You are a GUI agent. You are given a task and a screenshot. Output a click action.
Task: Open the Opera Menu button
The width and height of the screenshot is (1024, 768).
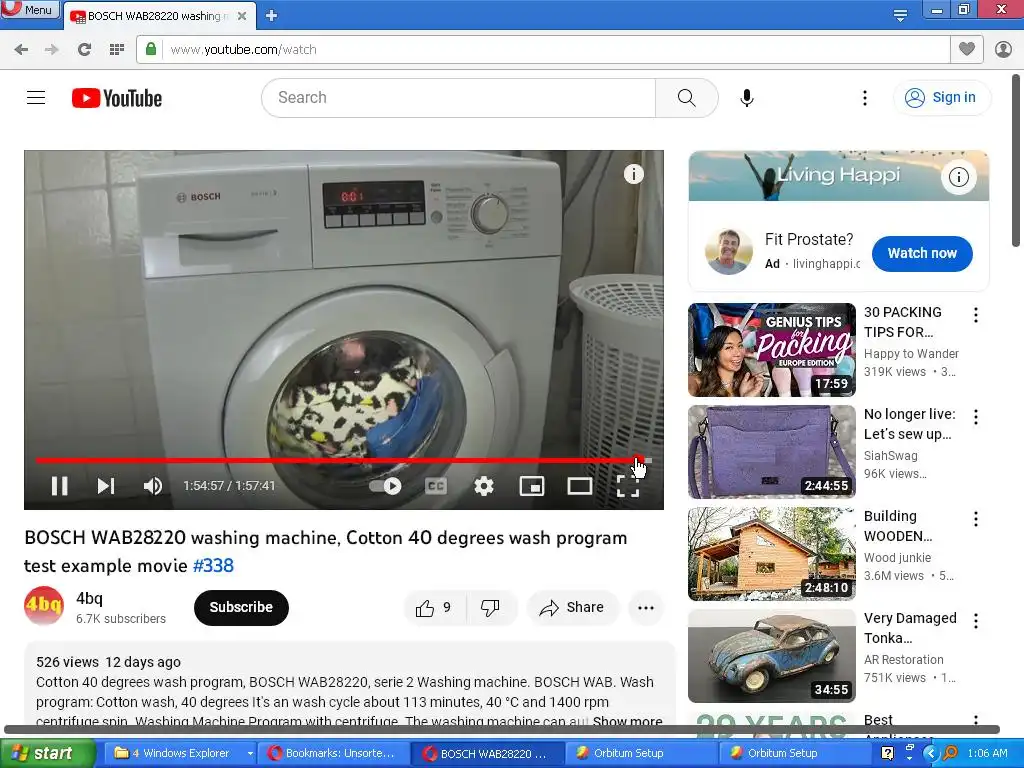coord(29,9)
